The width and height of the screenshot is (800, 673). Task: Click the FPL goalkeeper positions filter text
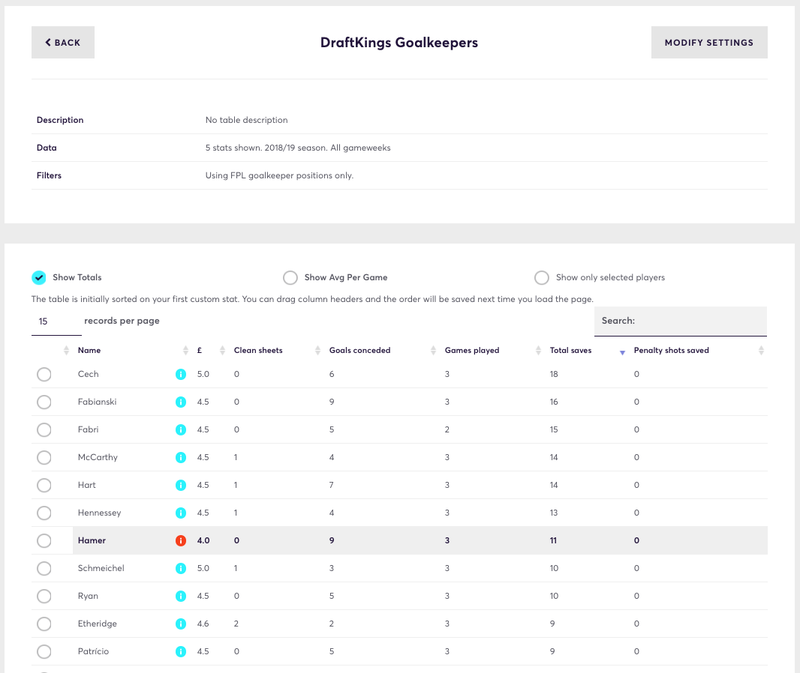(279, 176)
